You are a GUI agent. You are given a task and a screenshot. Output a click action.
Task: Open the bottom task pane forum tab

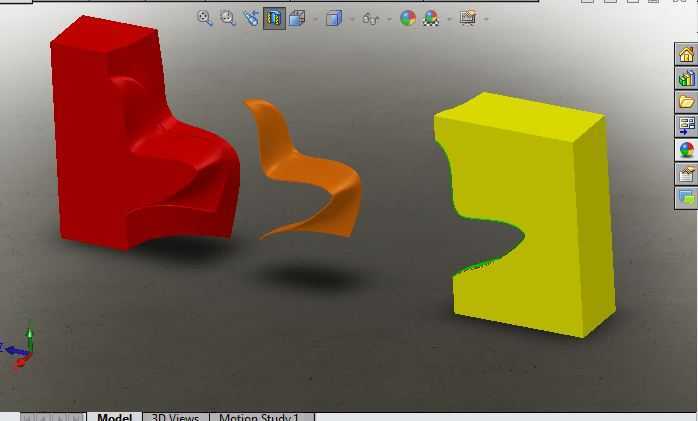click(686, 198)
